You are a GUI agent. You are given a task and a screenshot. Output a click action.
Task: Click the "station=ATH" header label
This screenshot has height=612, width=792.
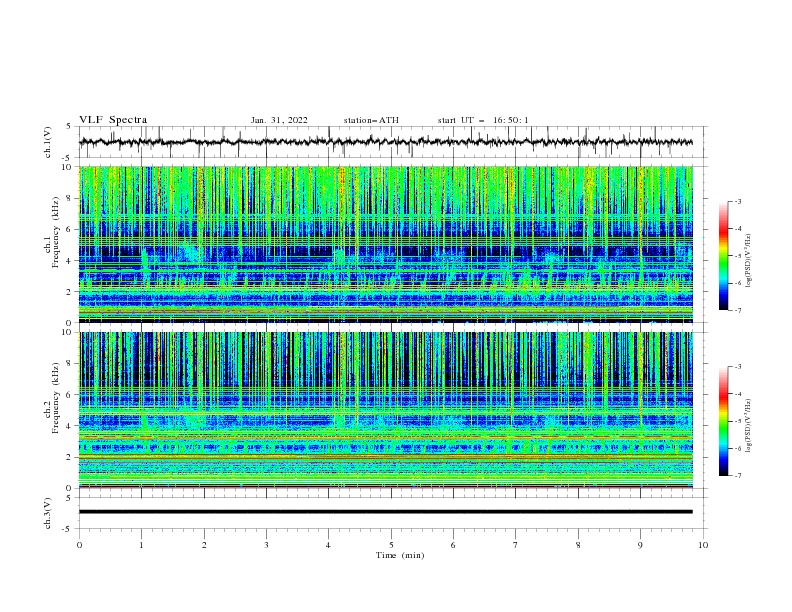tap(371, 120)
